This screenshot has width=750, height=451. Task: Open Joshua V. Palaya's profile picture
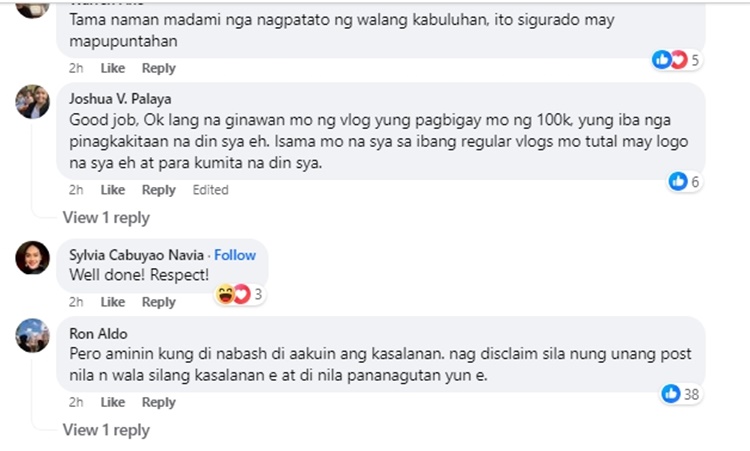point(33,102)
